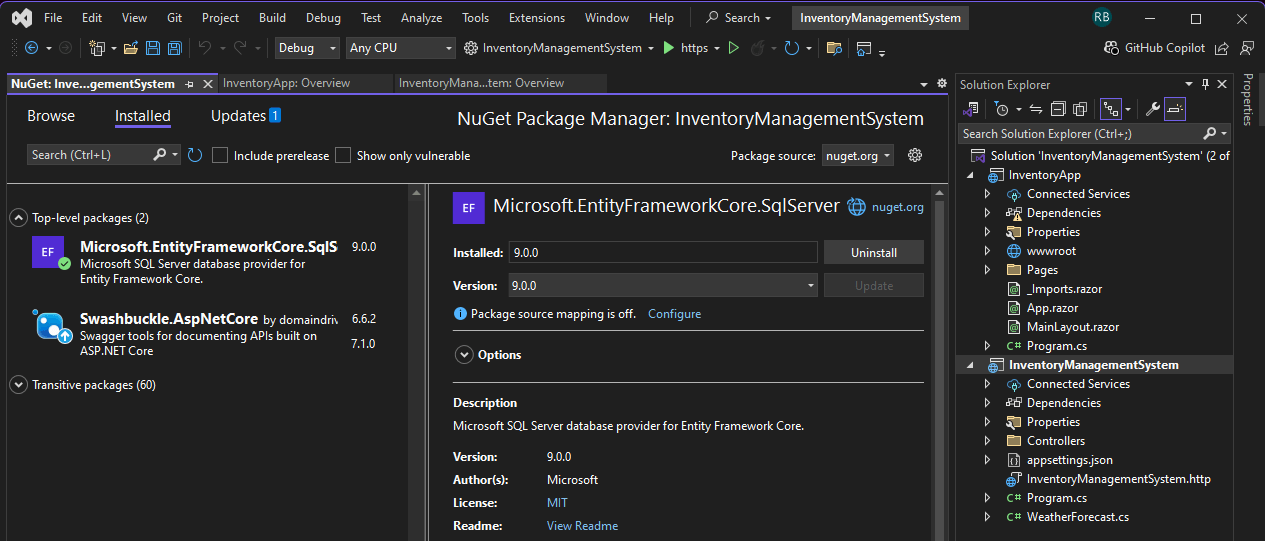Start debugging with the https run button
This screenshot has height=541, width=1265.
click(x=669, y=48)
